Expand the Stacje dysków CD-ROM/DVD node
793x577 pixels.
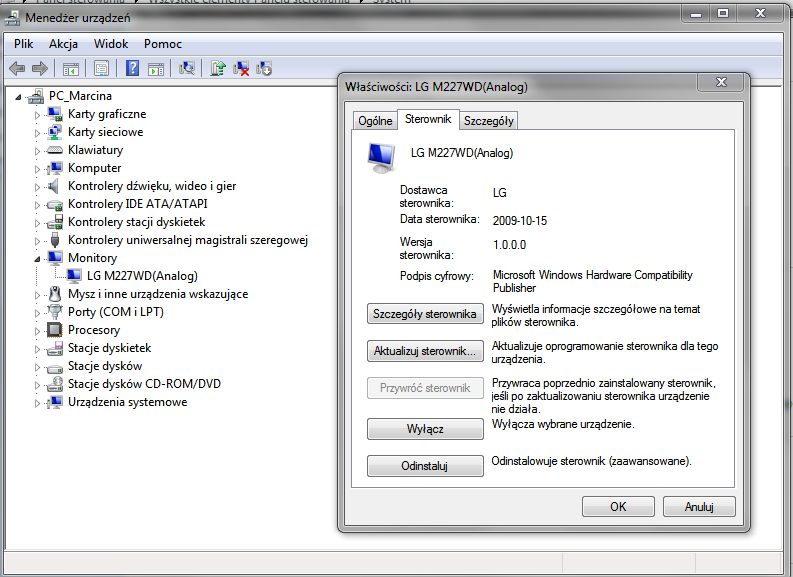[x=37, y=385]
